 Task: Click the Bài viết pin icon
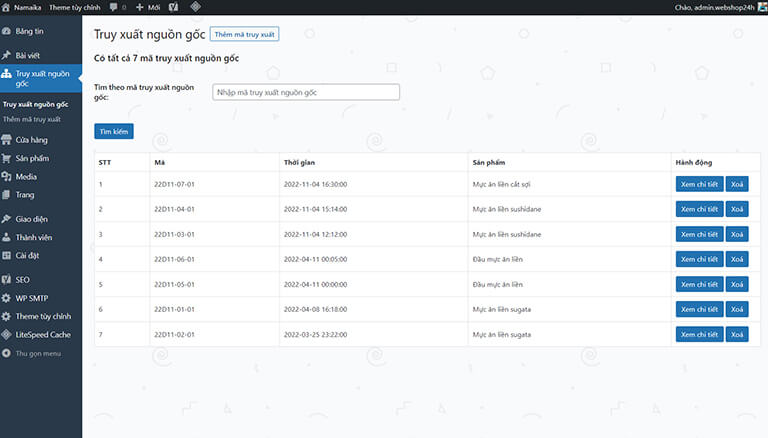(7, 55)
